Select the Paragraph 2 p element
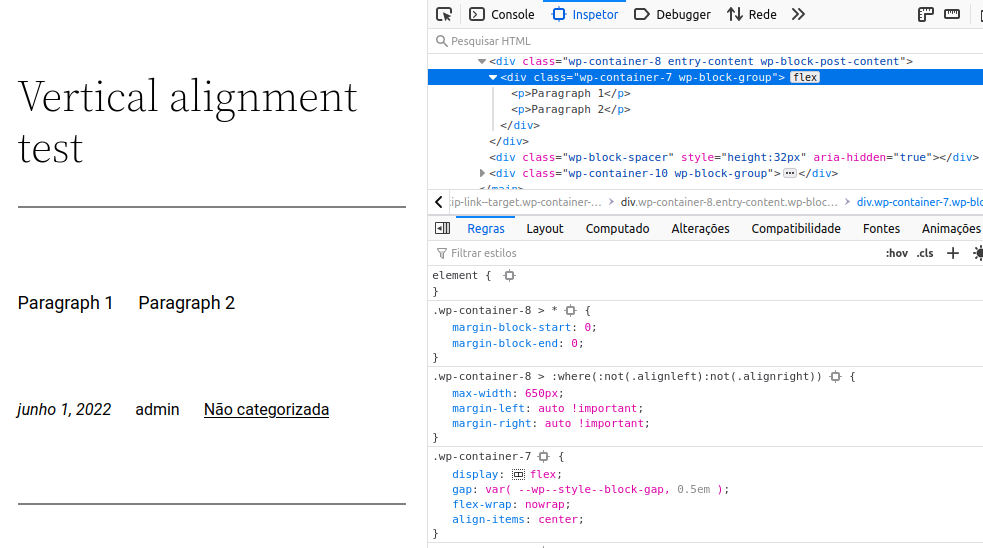 [x=570, y=109]
